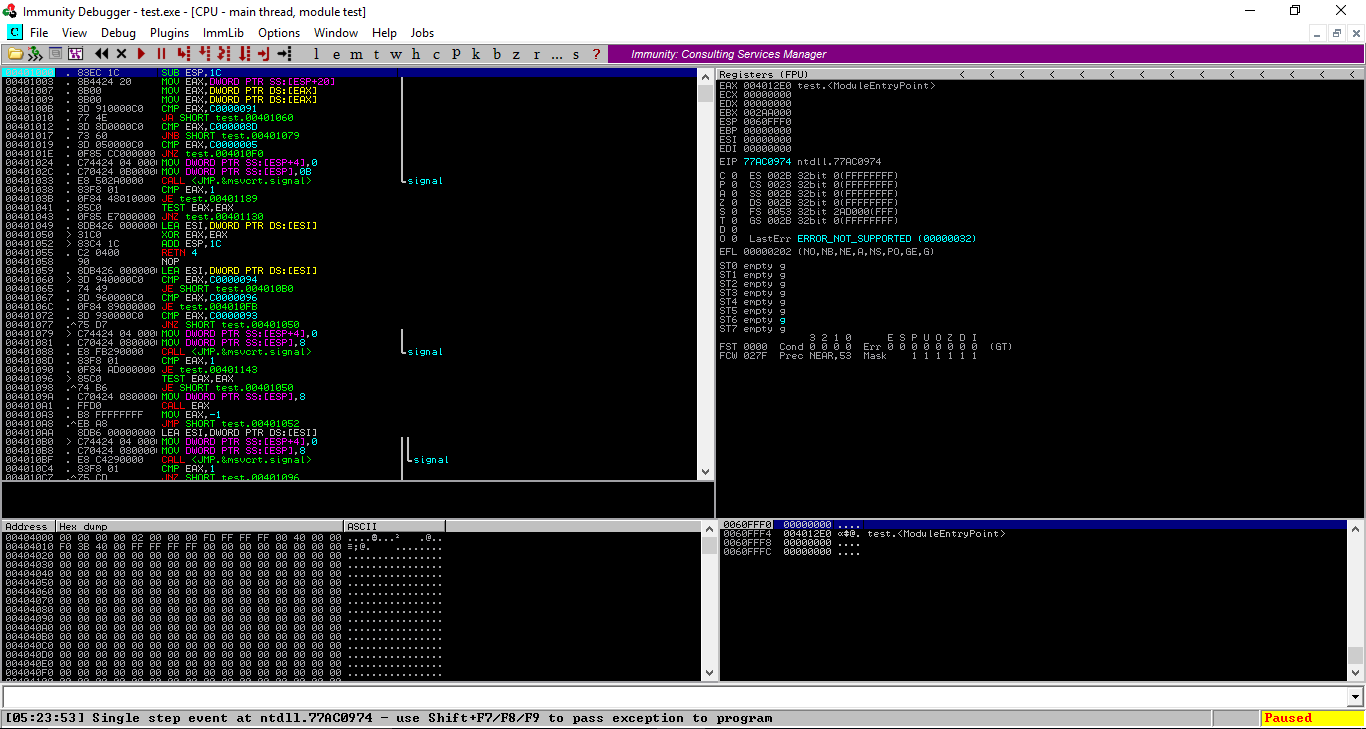Click the Immunity Consulting Services Manager banner
1366x729 pixels.
pyautogui.click(x=728, y=54)
